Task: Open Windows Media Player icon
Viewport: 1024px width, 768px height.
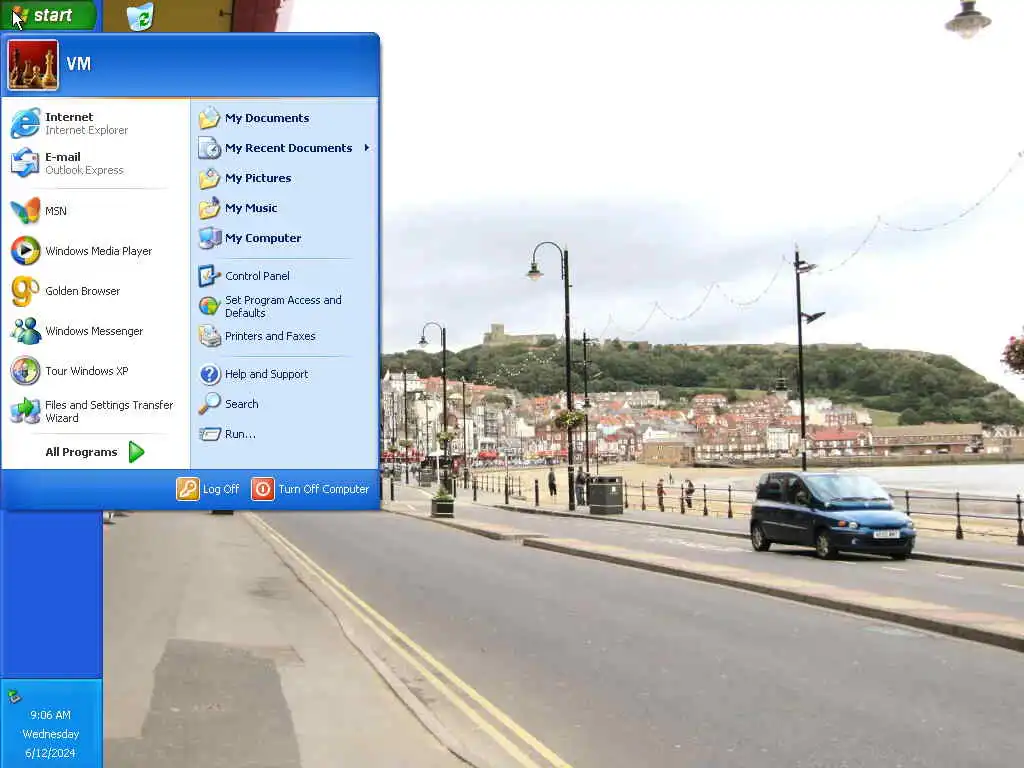Action: 25,251
